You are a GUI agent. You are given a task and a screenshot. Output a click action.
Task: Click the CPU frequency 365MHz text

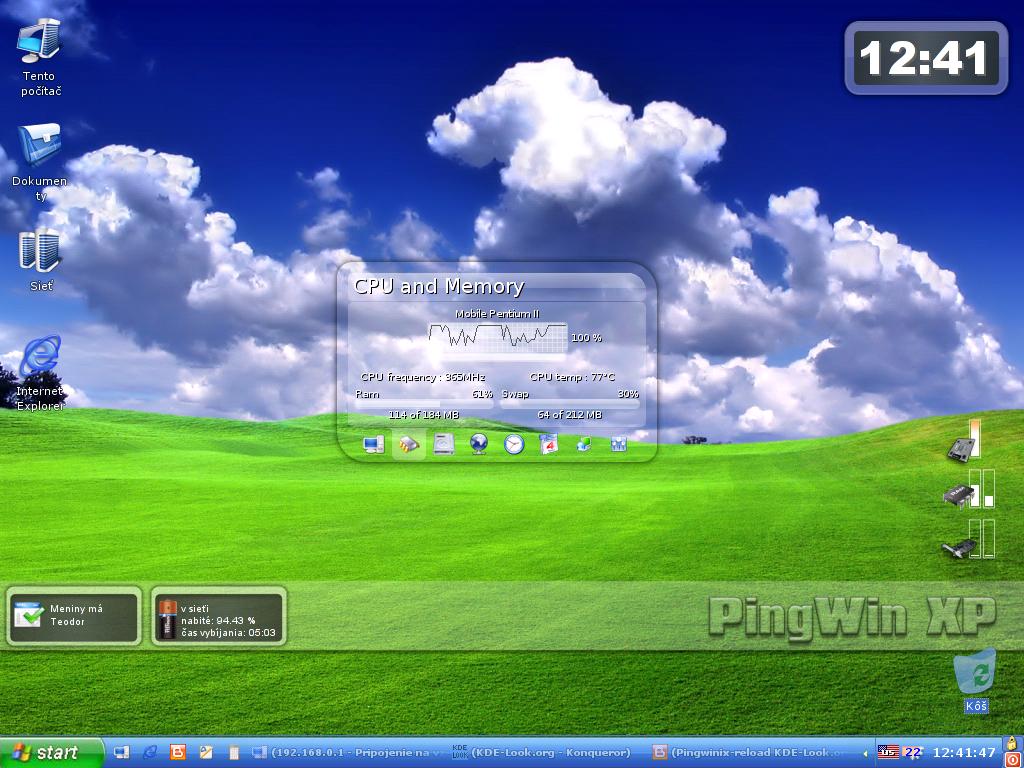tap(423, 377)
